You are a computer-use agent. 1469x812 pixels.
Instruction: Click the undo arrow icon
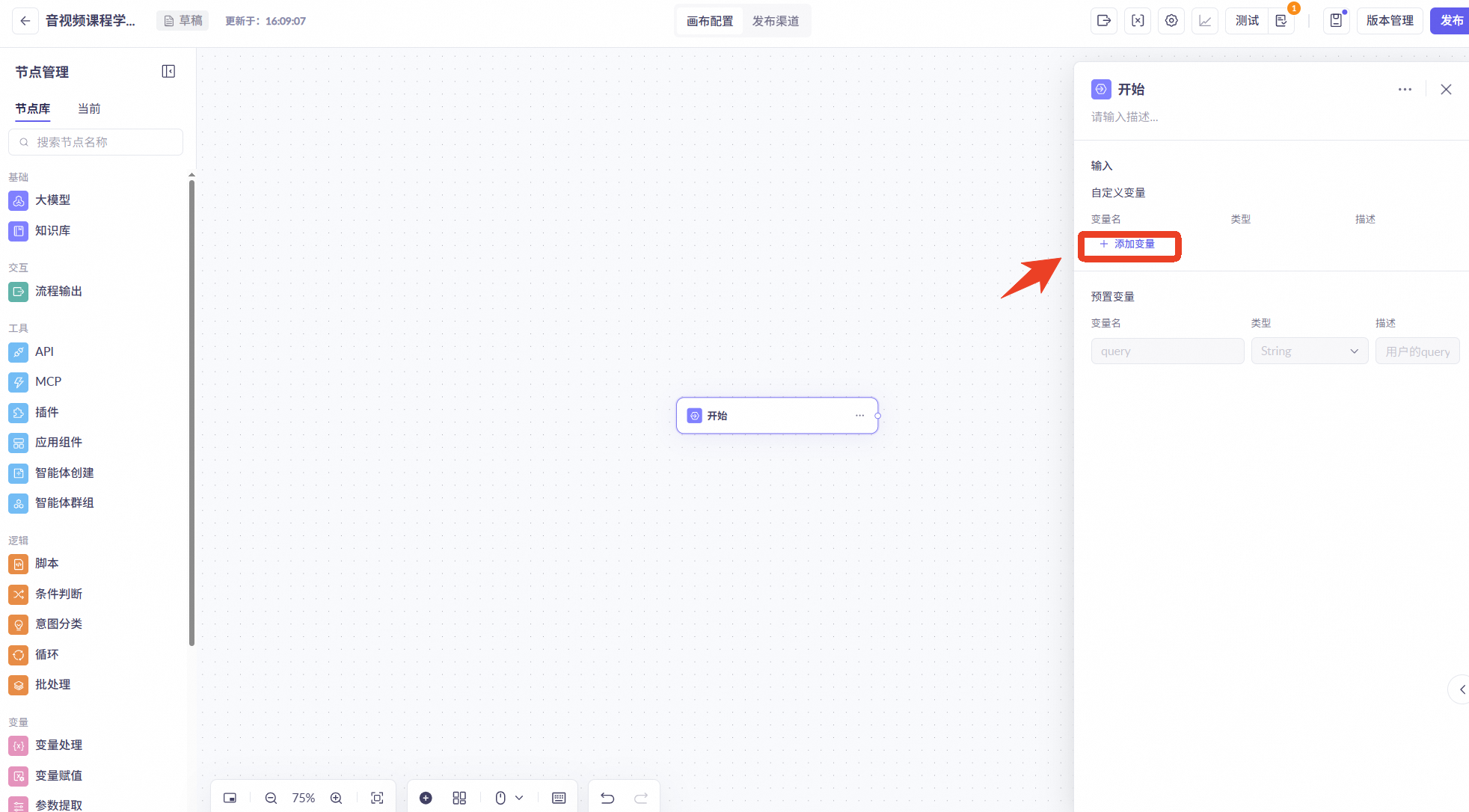pyautogui.click(x=607, y=798)
